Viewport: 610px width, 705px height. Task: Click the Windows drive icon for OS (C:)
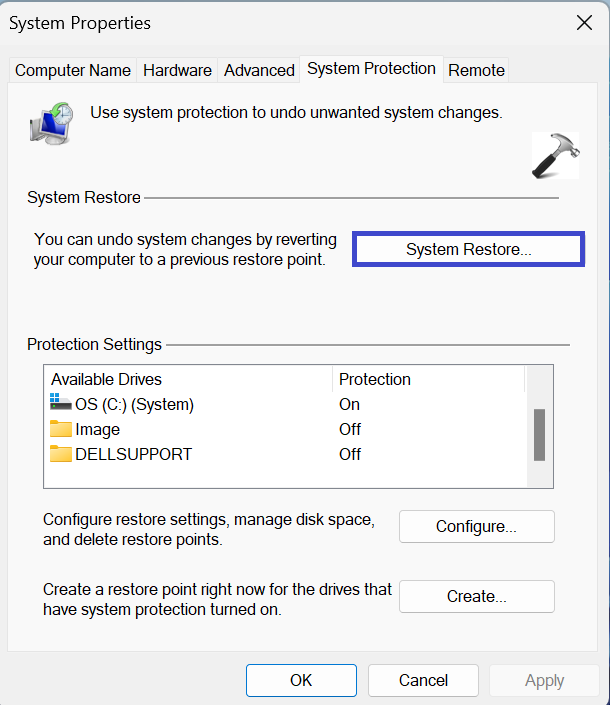coord(59,404)
